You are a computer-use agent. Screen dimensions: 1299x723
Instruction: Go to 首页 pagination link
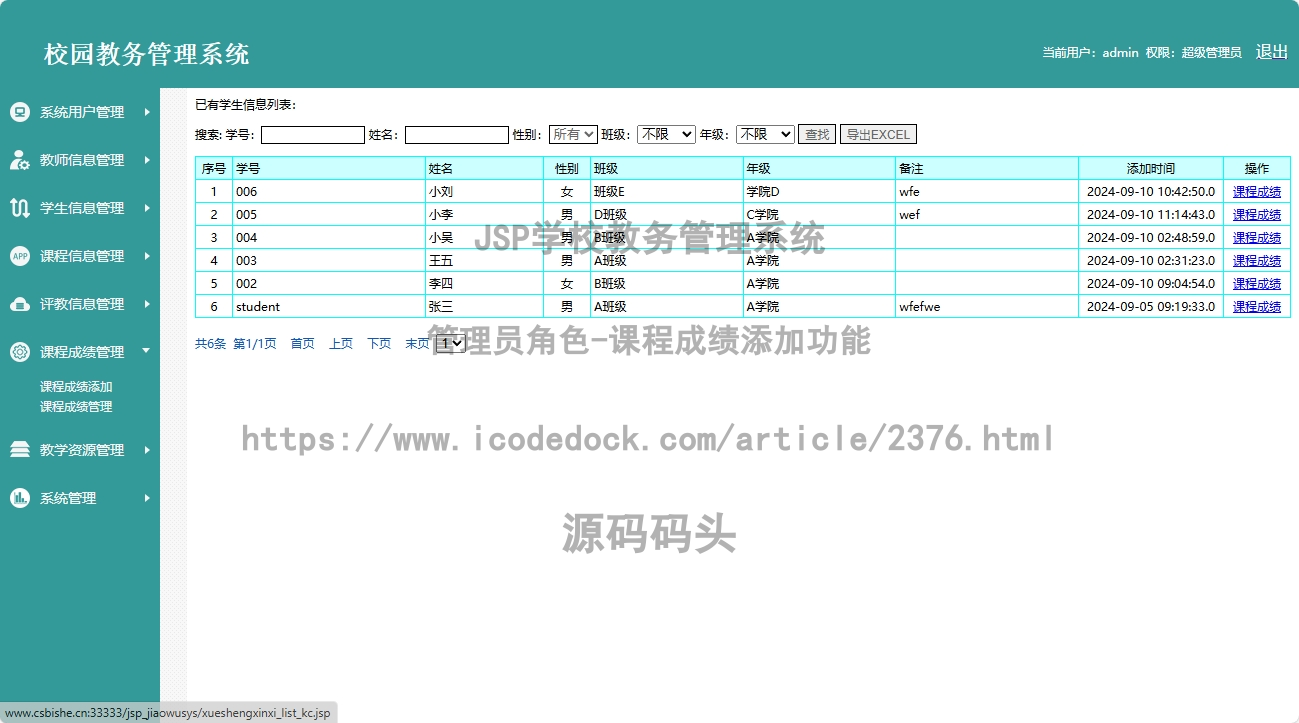click(x=302, y=343)
